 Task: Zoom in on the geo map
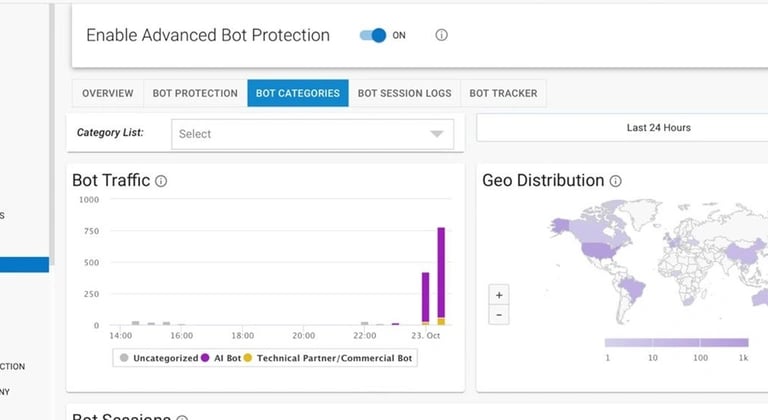tap(500, 295)
